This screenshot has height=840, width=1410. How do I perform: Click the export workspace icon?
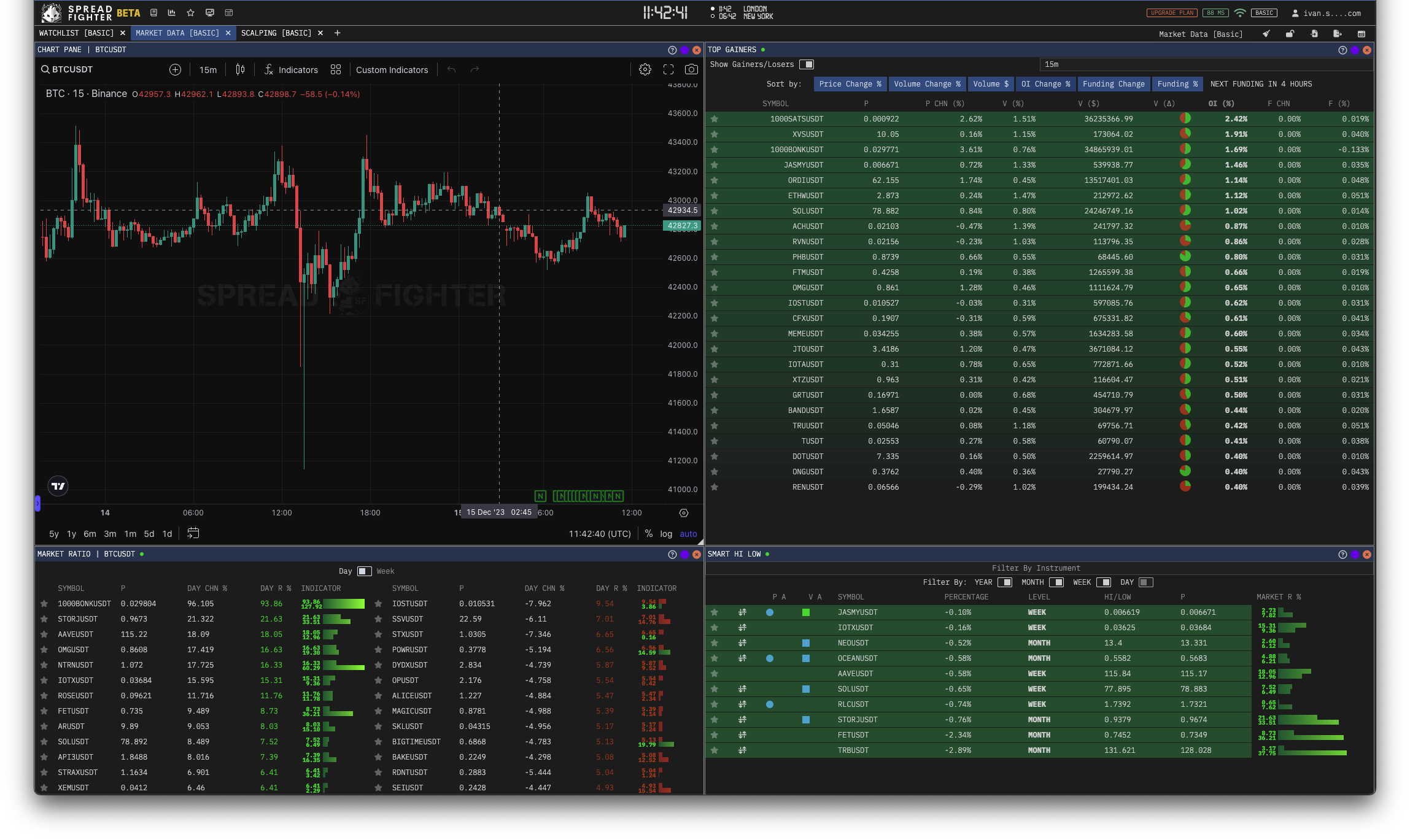[1338, 34]
